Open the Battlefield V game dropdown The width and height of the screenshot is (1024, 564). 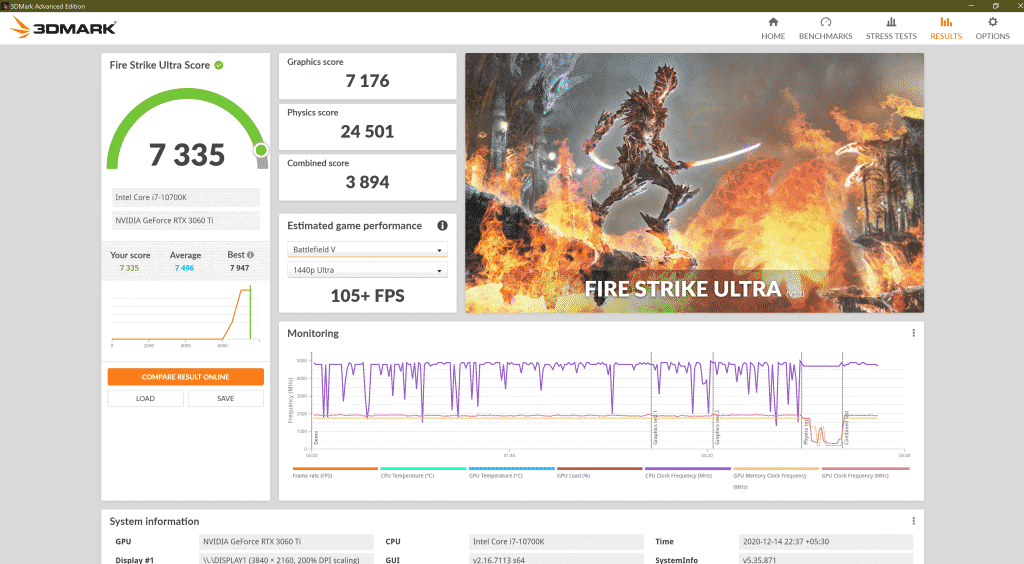coord(367,249)
